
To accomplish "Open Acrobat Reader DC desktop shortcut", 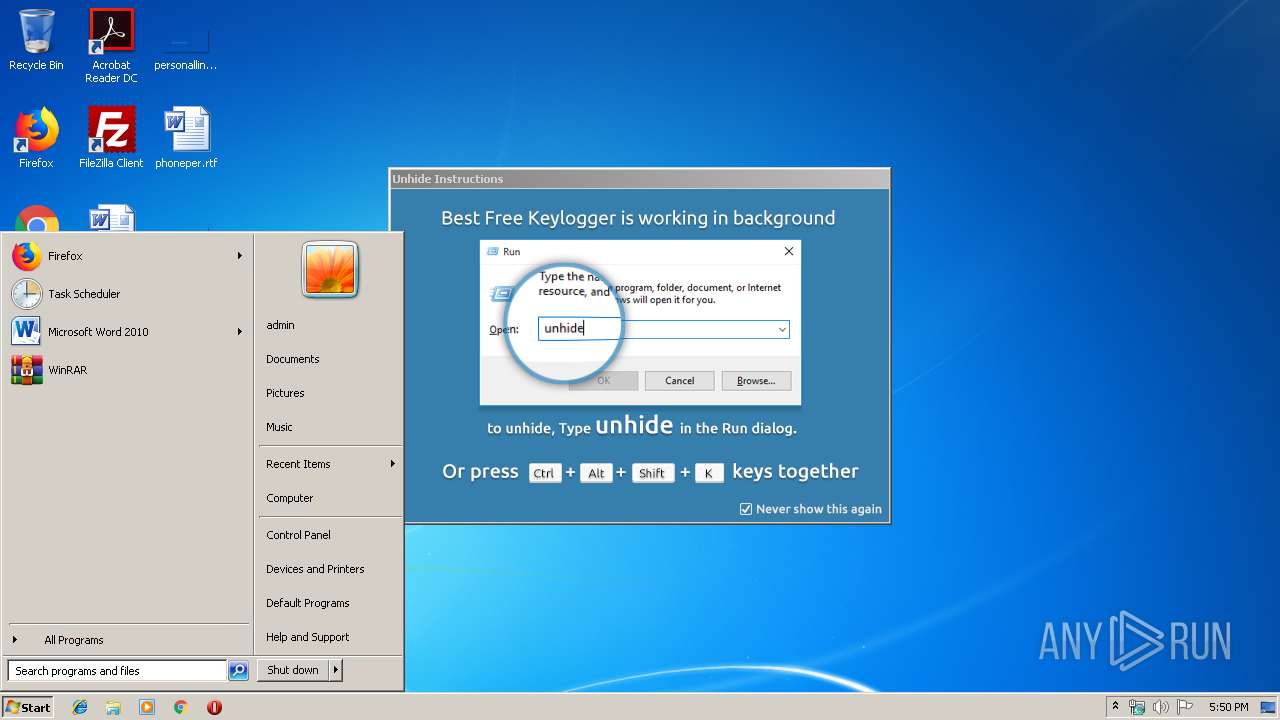I will click(x=111, y=46).
